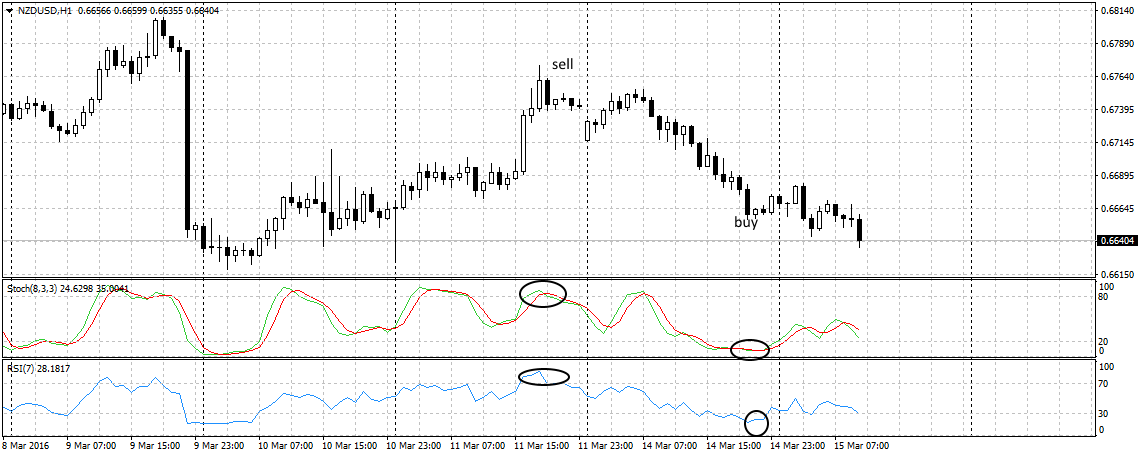This screenshot has width=1138, height=457.
Task: Click the 8 Mar 2016 date label
Action: (29, 446)
